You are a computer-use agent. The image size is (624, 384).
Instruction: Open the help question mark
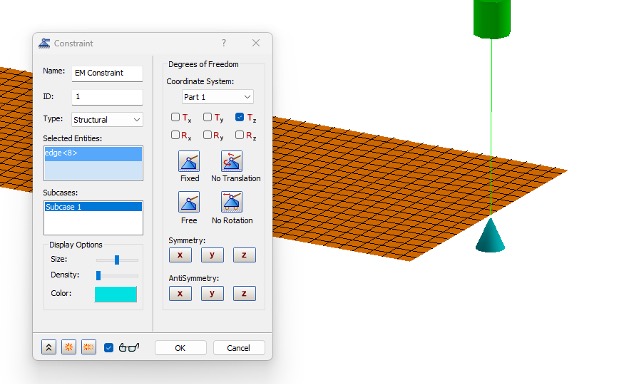coord(224,43)
